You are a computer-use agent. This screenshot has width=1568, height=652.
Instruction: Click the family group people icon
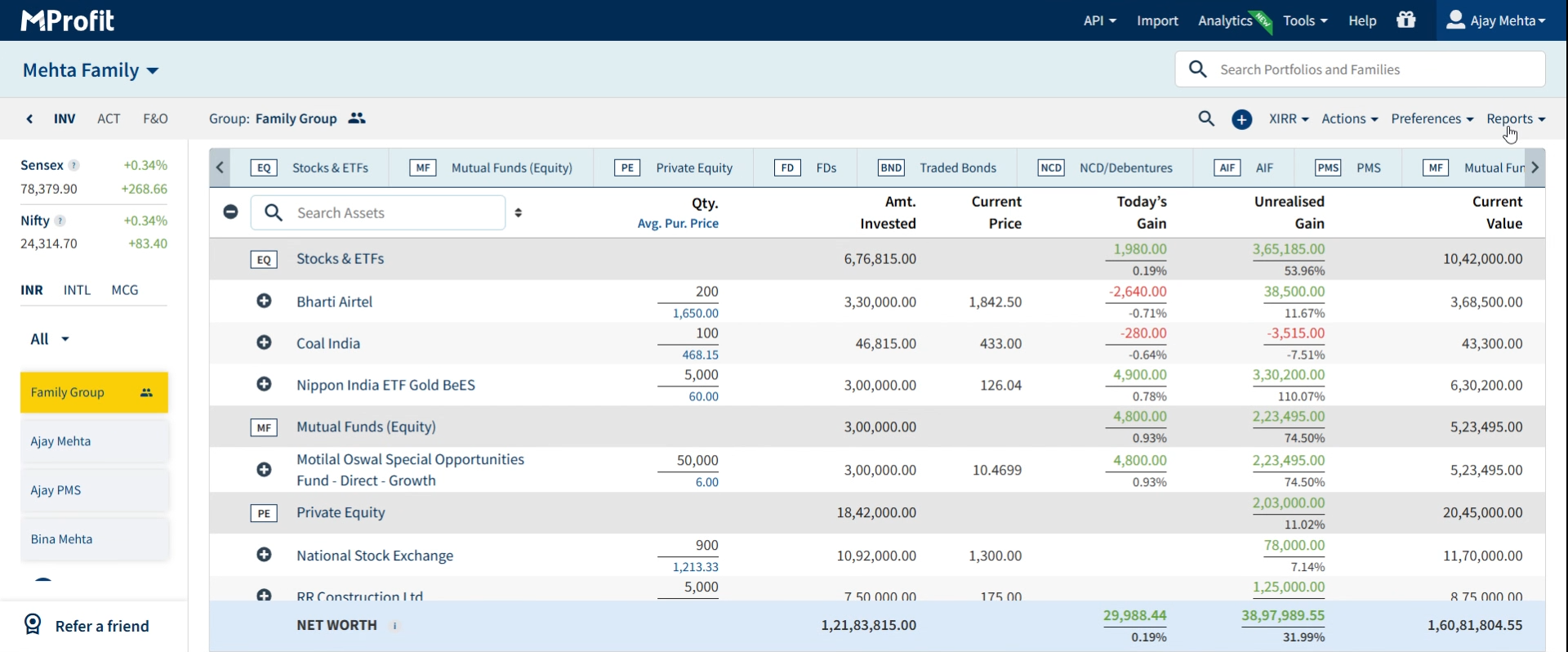[x=356, y=118]
